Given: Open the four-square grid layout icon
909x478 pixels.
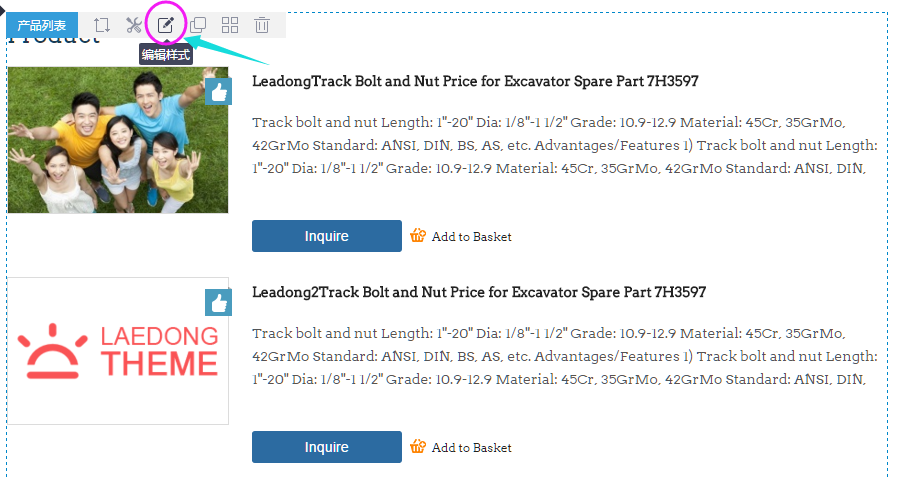Looking at the screenshot, I should point(230,25).
